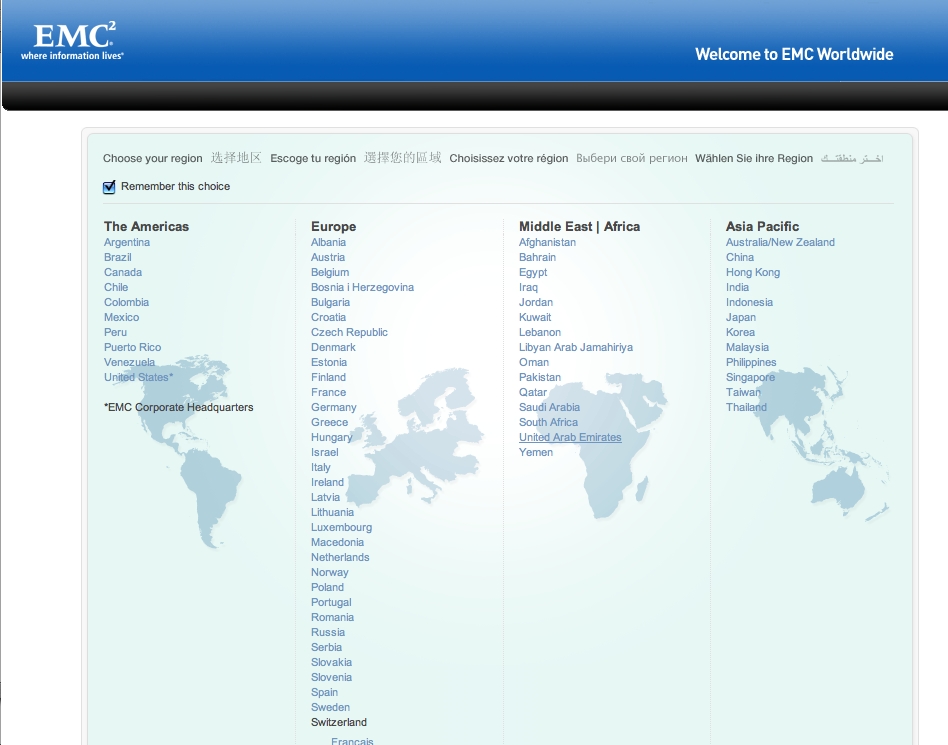Image resolution: width=948 pixels, height=745 pixels.
Task: Open the Kuwait link
Action: pos(534,317)
